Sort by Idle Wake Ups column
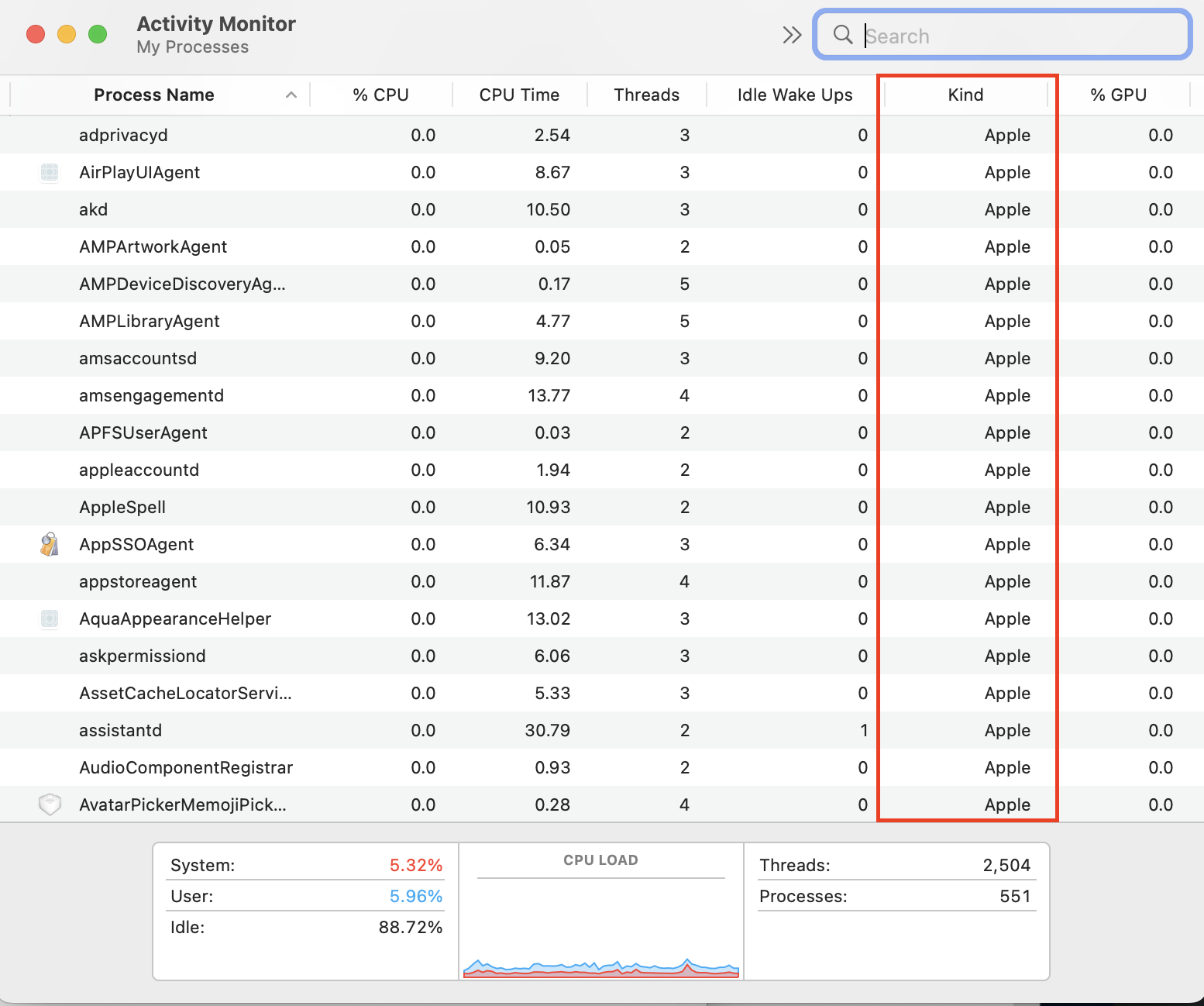The width and height of the screenshot is (1204, 1006). pos(795,95)
